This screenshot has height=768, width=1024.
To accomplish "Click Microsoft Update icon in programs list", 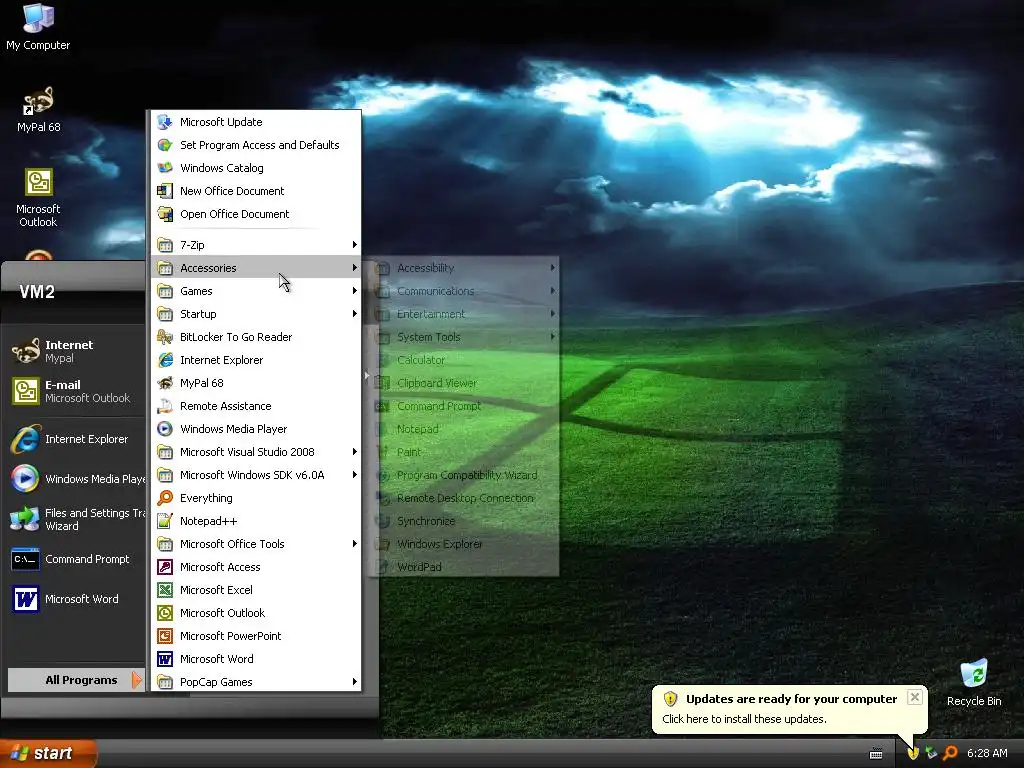I will click(165, 122).
